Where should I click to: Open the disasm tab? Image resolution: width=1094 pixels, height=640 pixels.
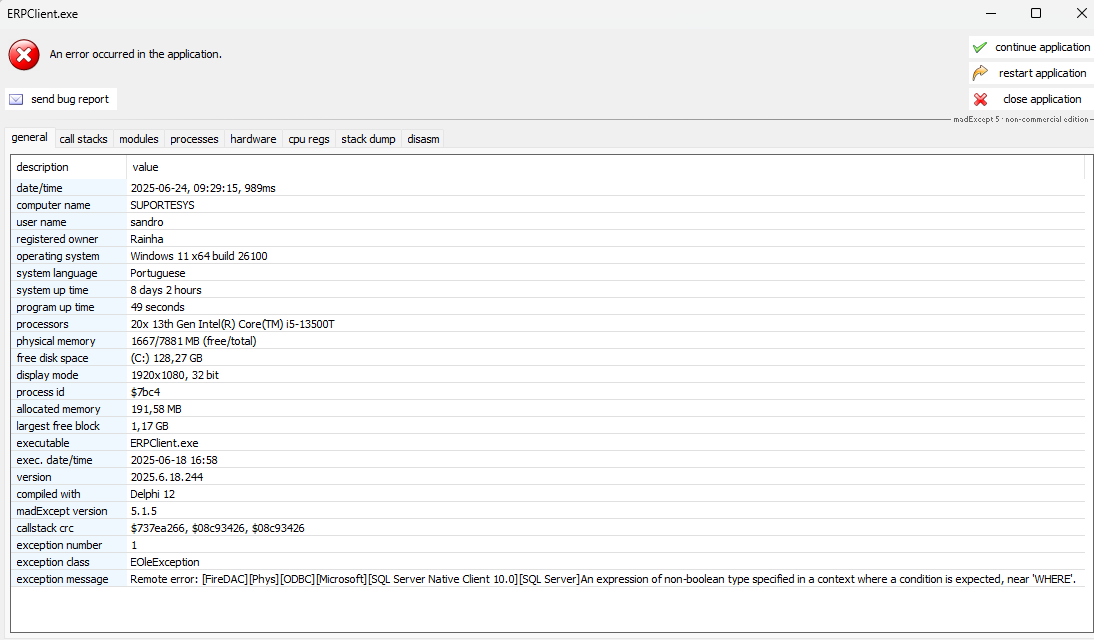click(x=423, y=139)
